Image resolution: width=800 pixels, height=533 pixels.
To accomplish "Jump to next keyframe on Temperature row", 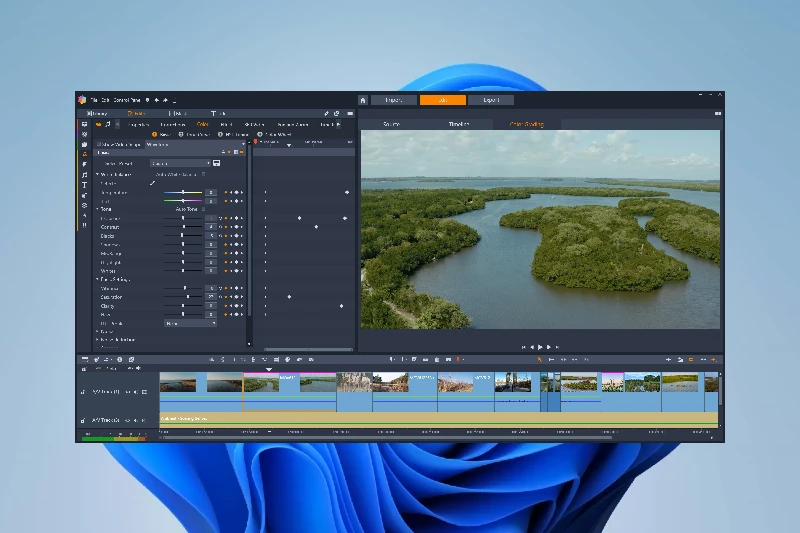I will tap(242, 192).
